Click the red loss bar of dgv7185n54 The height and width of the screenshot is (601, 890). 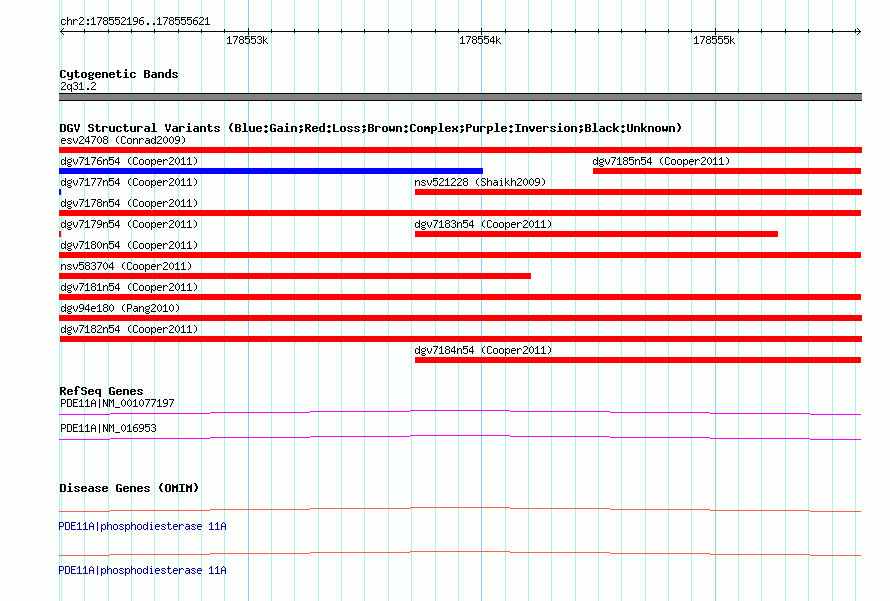click(x=727, y=171)
